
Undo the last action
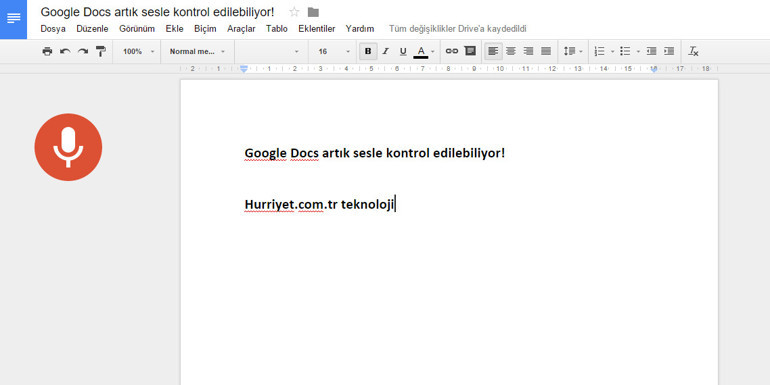65,51
